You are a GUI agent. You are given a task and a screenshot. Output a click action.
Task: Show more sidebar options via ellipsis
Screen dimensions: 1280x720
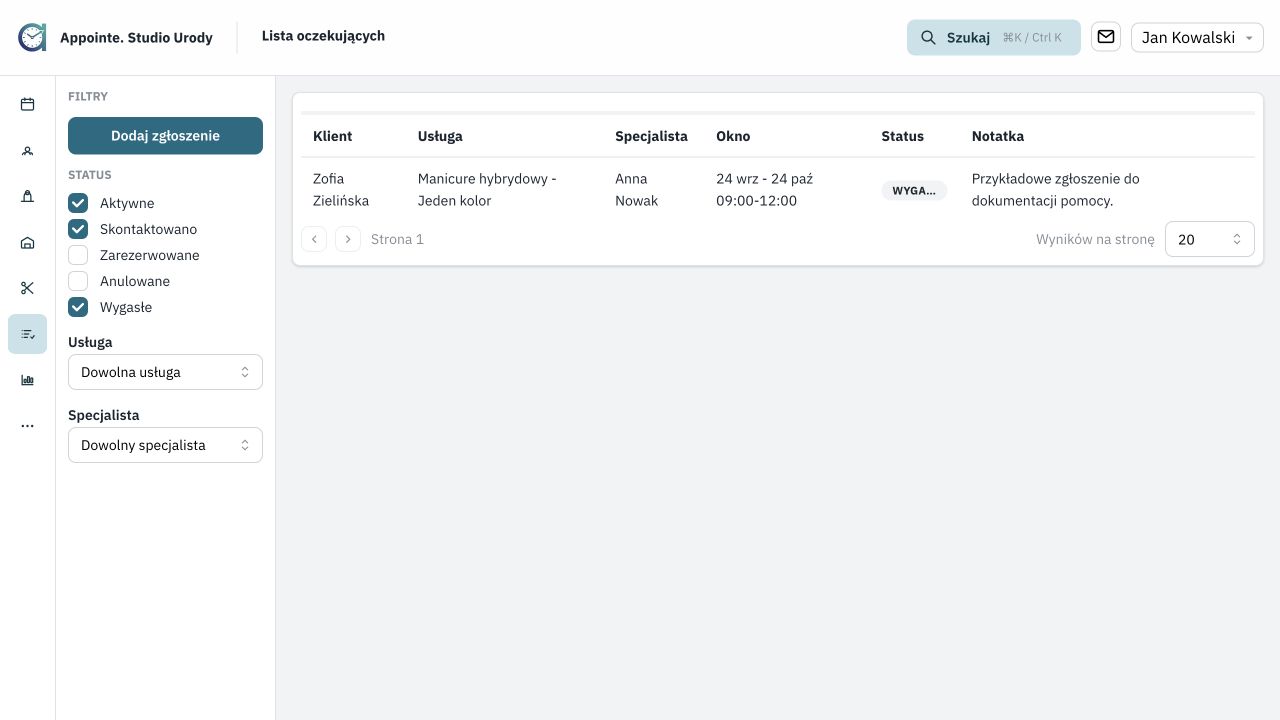pos(27,426)
